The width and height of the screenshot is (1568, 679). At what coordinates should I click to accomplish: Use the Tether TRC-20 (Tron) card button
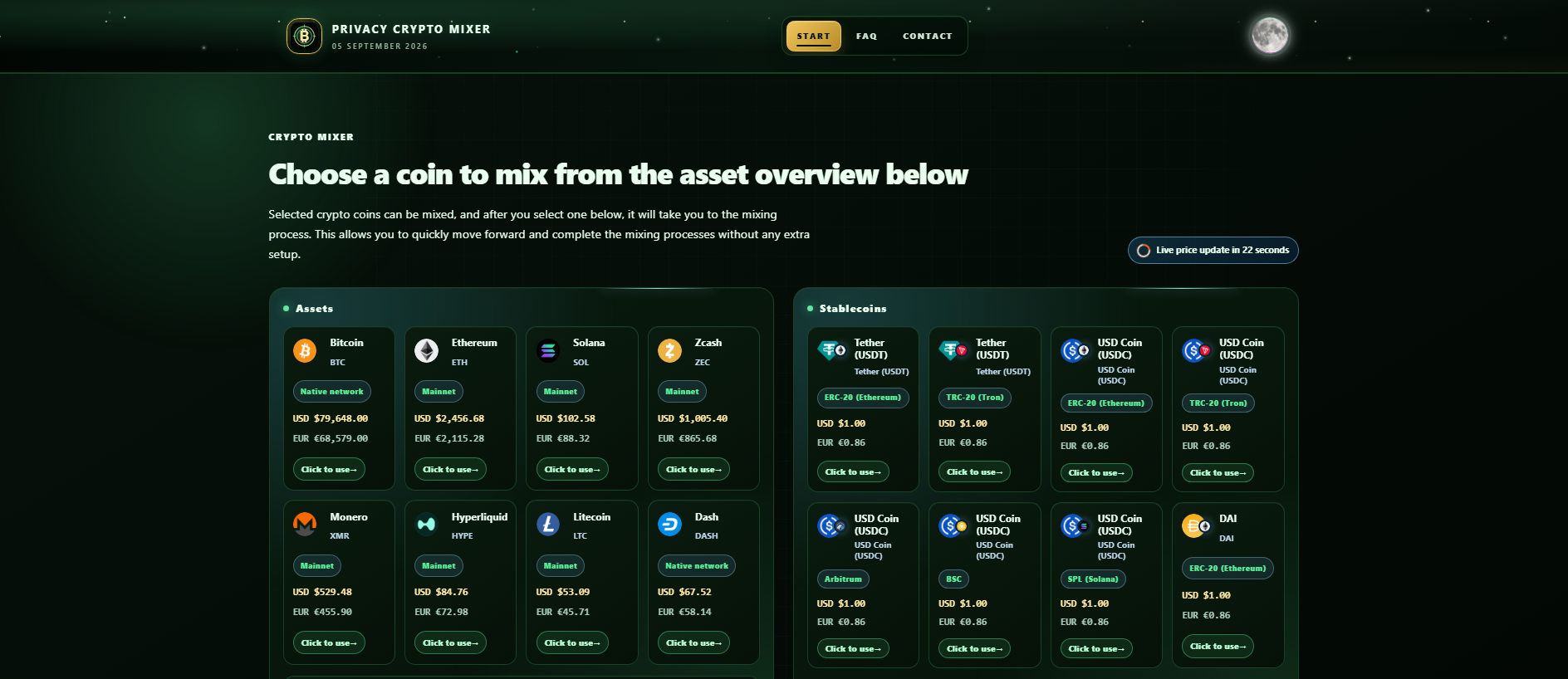click(x=974, y=472)
